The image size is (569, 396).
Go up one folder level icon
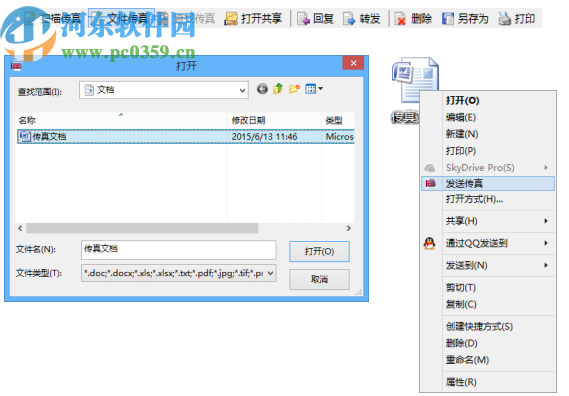pos(278,89)
